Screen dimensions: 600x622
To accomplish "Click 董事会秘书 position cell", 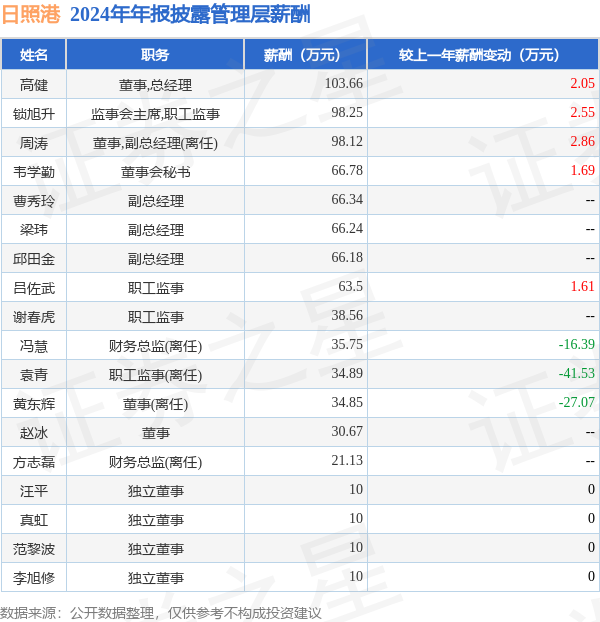I will [155, 172].
